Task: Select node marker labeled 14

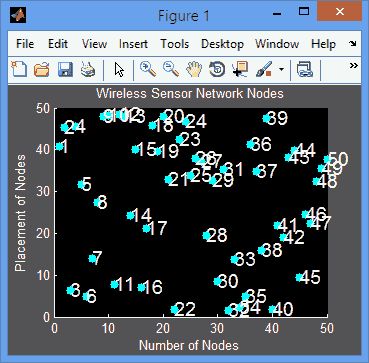Action: tap(131, 216)
